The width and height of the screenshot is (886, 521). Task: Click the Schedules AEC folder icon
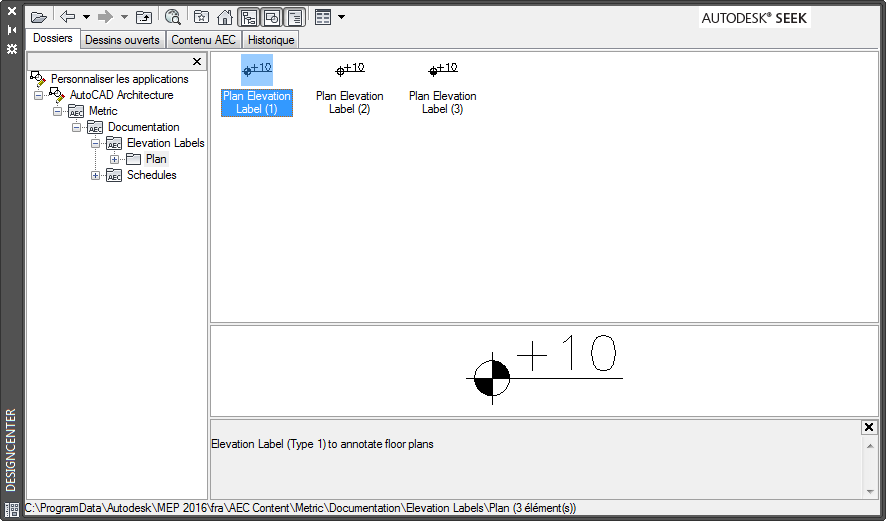point(114,175)
